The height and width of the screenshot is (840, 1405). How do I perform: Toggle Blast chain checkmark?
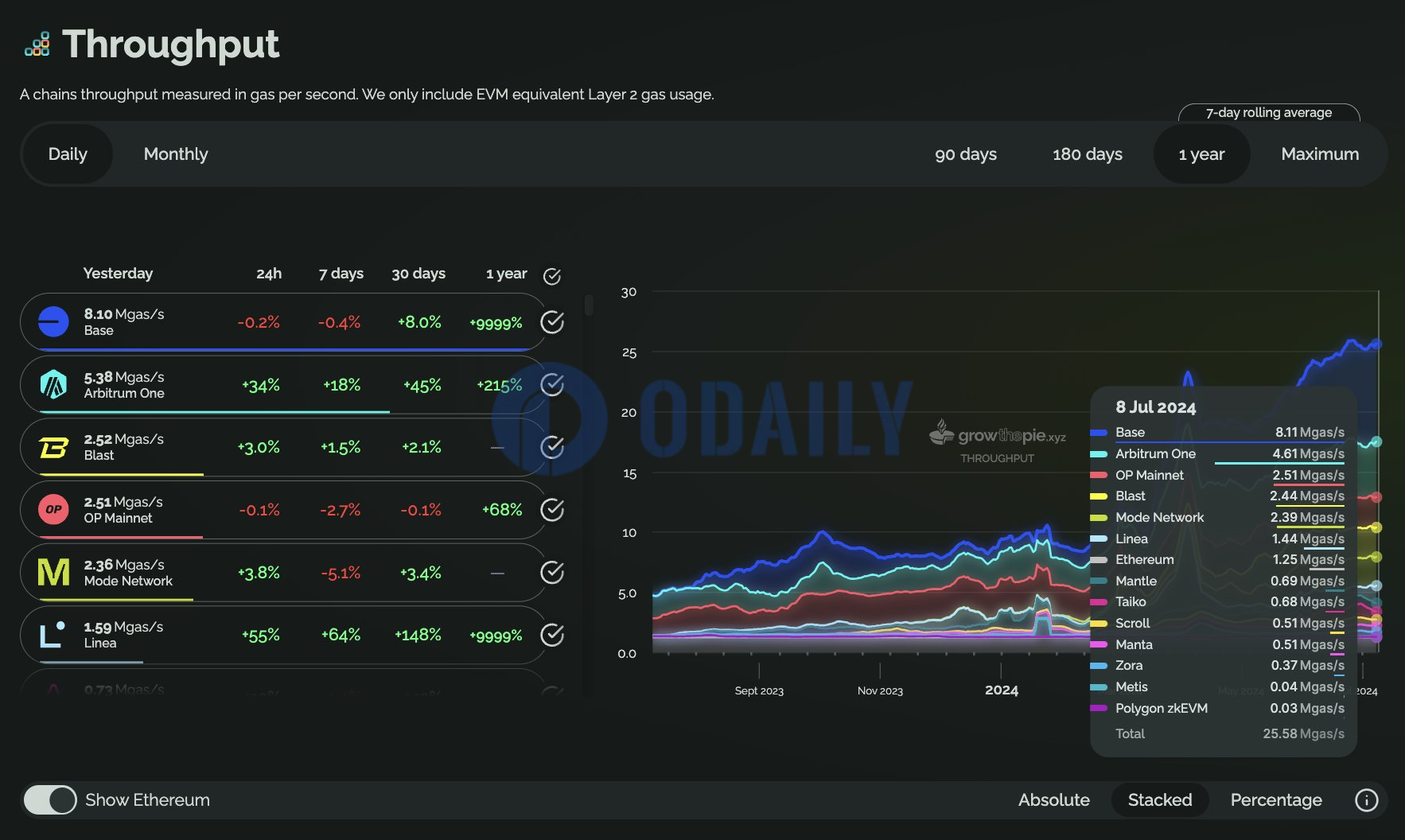coord(552,447)
